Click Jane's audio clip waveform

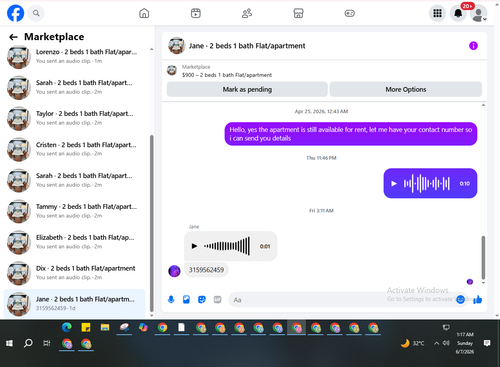(227, 246)
